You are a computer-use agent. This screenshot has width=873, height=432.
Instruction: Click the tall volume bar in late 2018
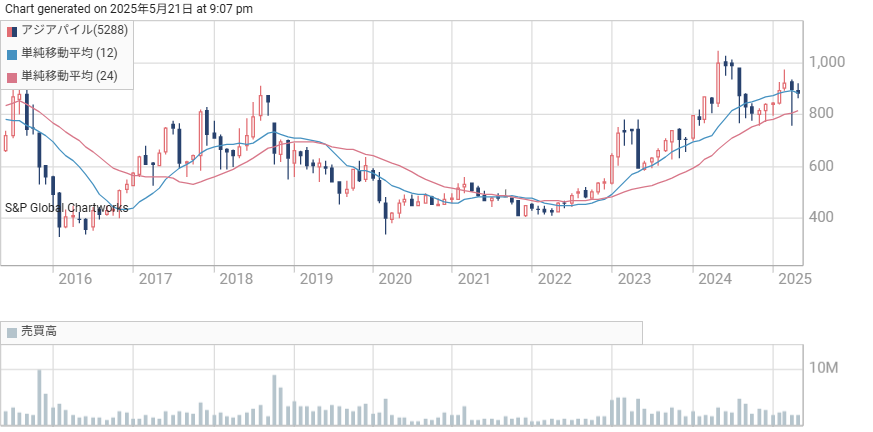tap(274, 400)
